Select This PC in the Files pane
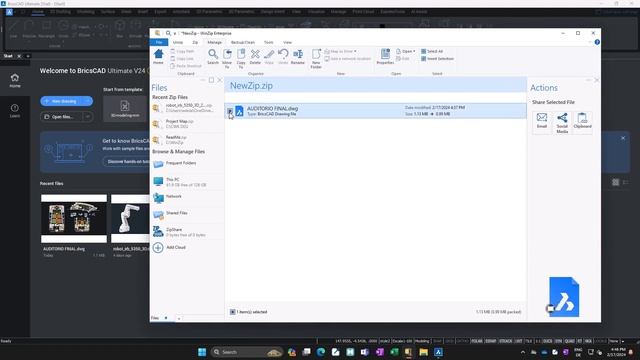 (187, 182)
